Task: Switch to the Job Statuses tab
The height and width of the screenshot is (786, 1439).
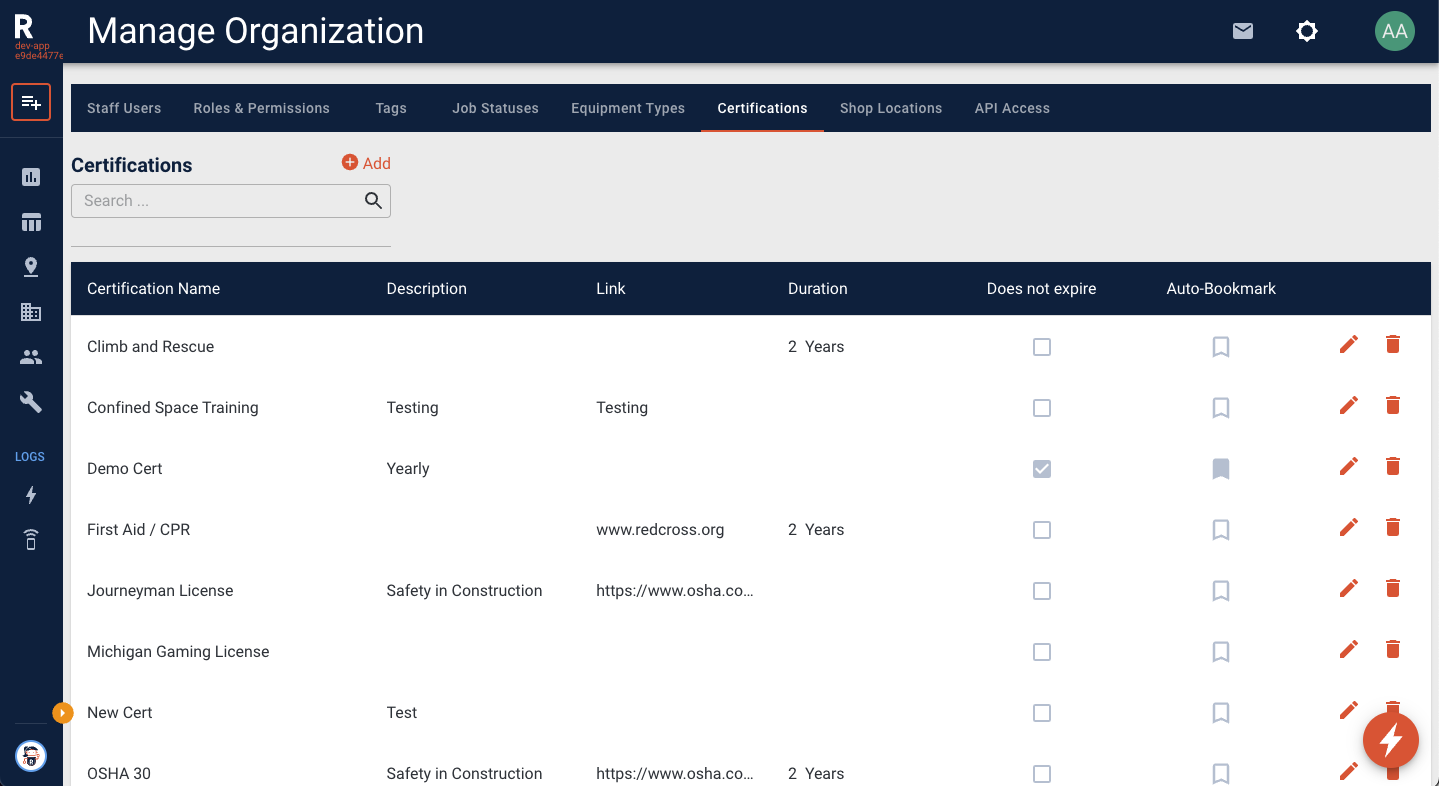Action: click(495, 108)
